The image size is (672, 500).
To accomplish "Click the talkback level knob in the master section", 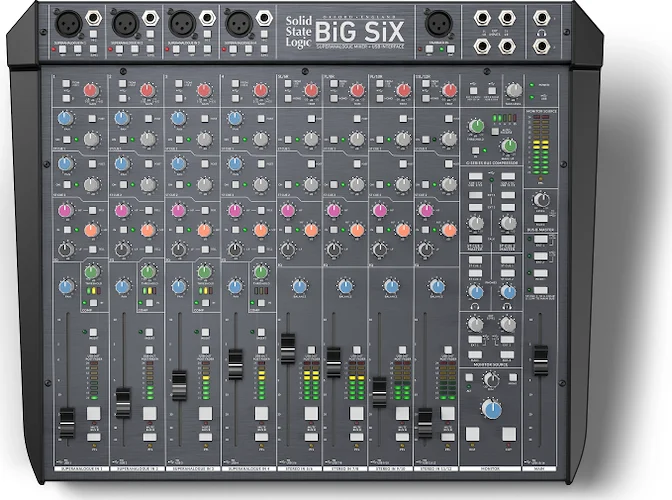I will [x=513, y=90].
